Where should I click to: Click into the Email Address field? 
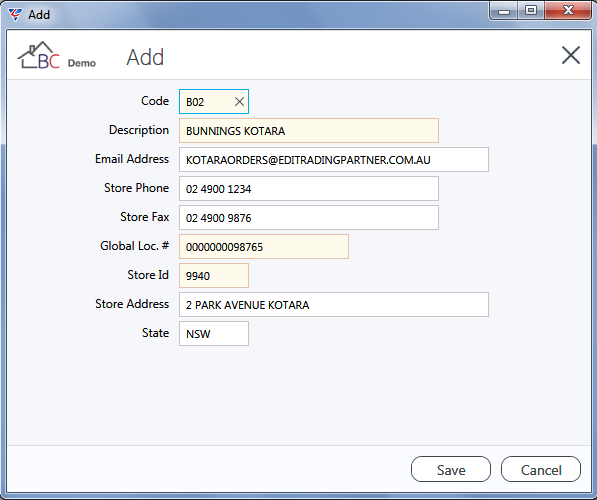[x=334, y=160]
